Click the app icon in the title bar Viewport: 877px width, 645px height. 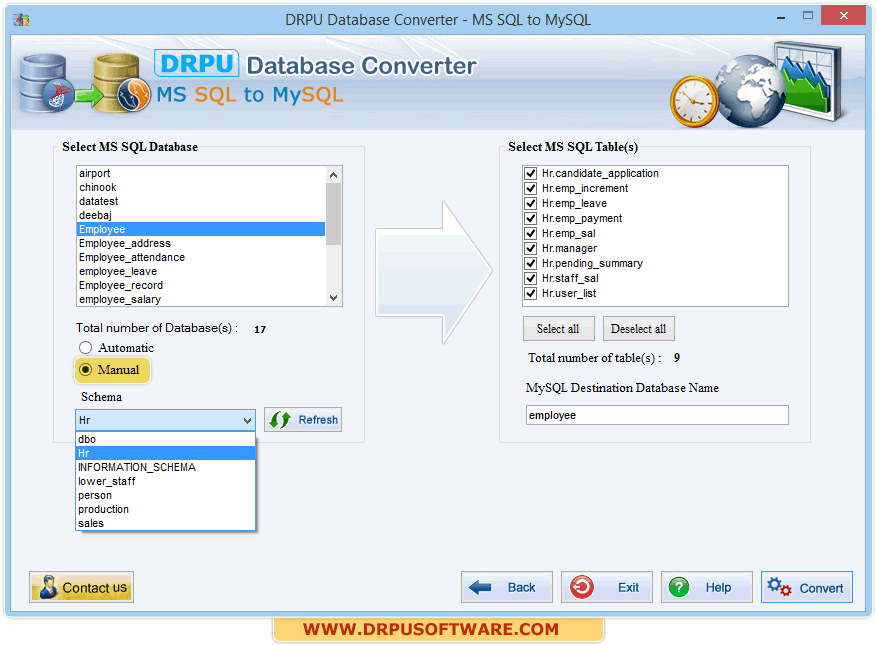click(21, 20)
